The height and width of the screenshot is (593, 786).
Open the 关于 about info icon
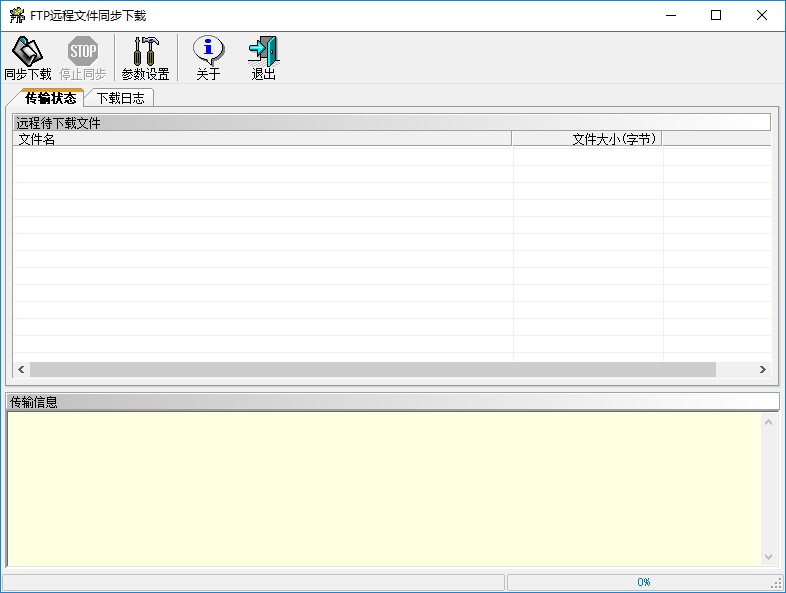pyautogui.click(x=209, y=58)
